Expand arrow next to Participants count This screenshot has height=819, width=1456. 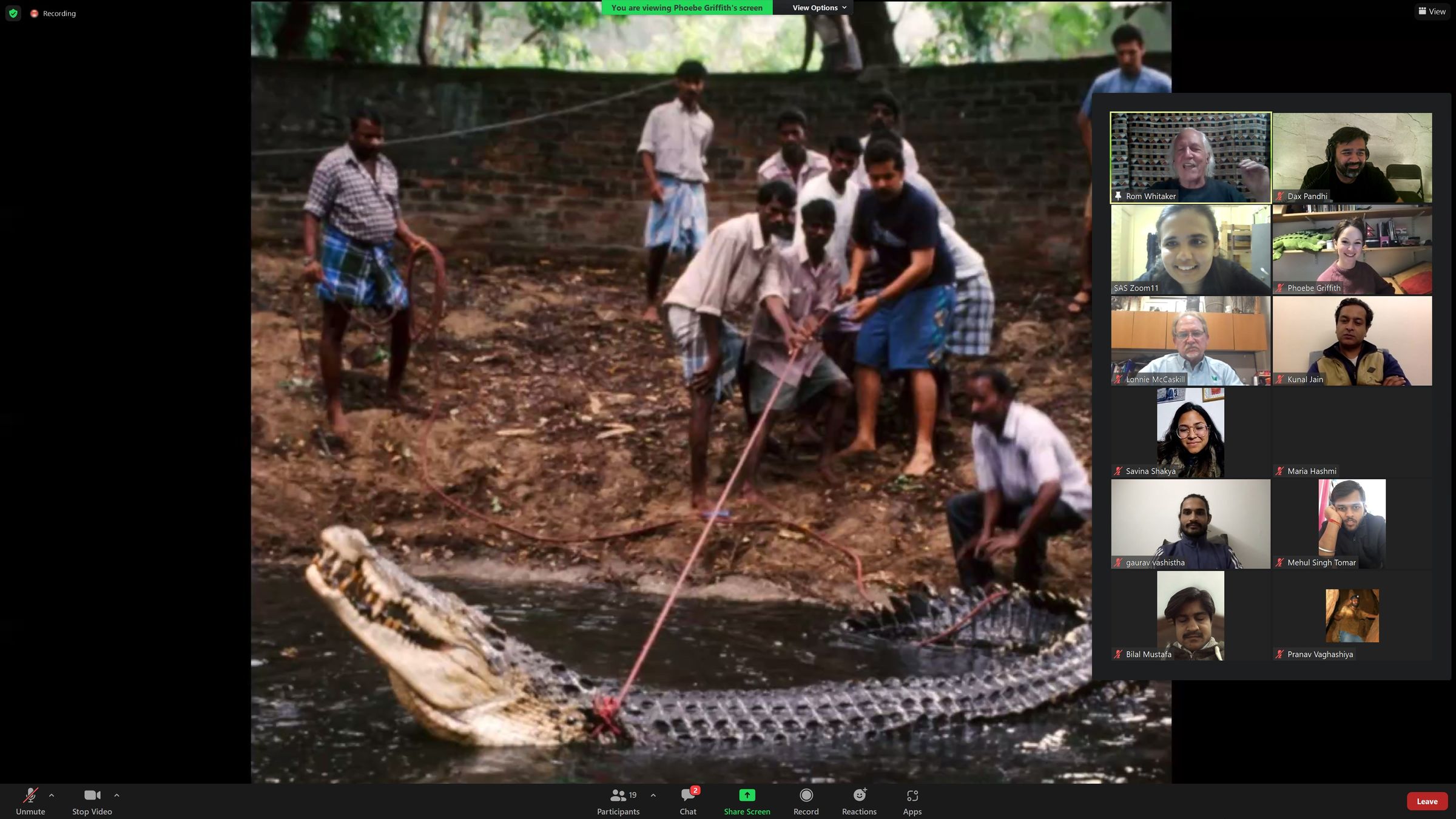(x=653, y=795)
